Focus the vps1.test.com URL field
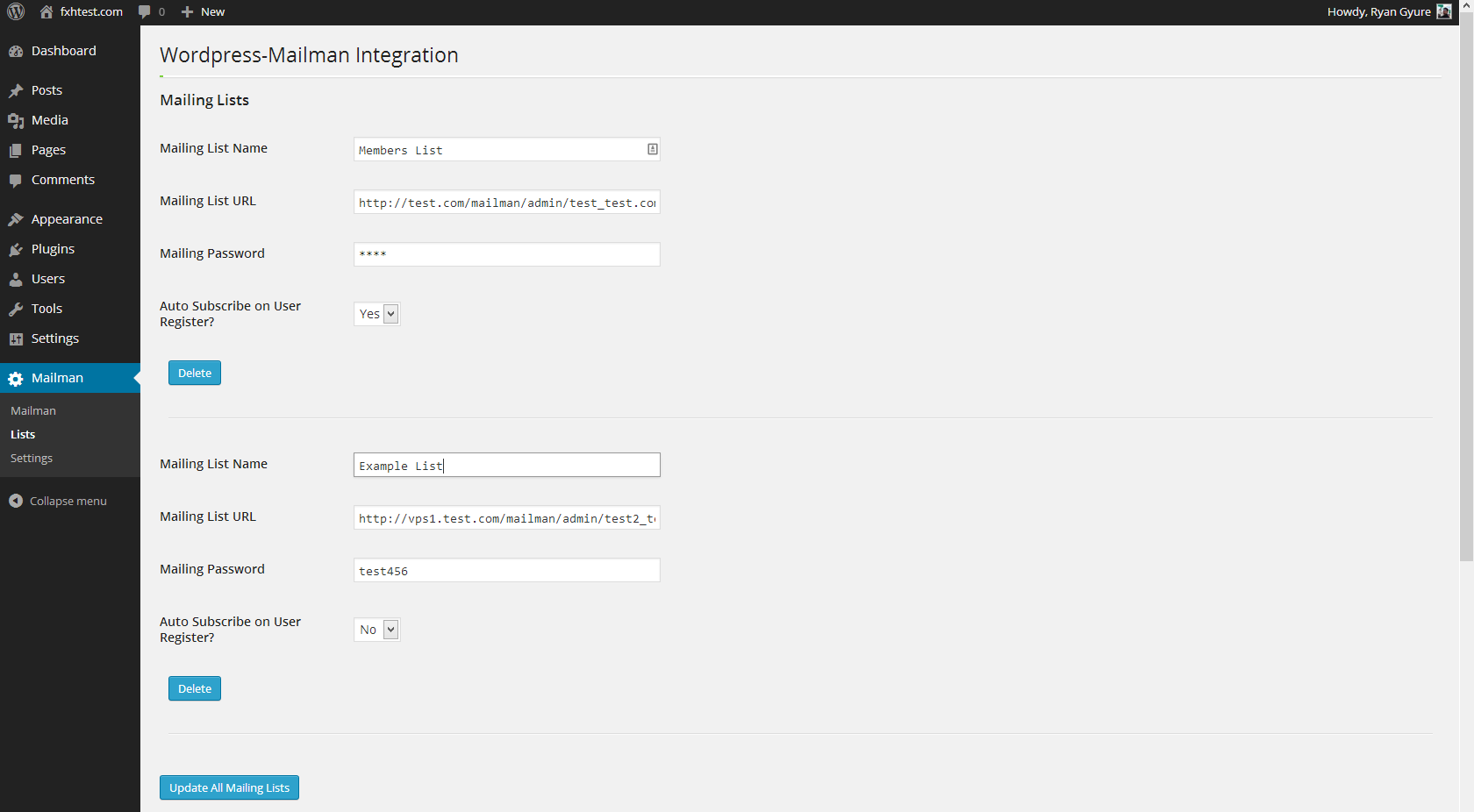Screen dimensions: 1474x812 (x=507, y=517)
